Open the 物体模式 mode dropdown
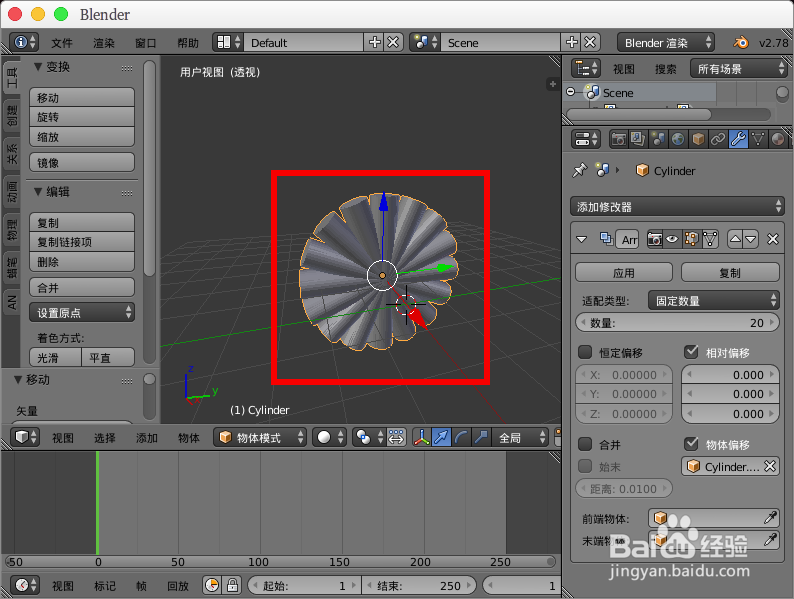 click(260, 437)
